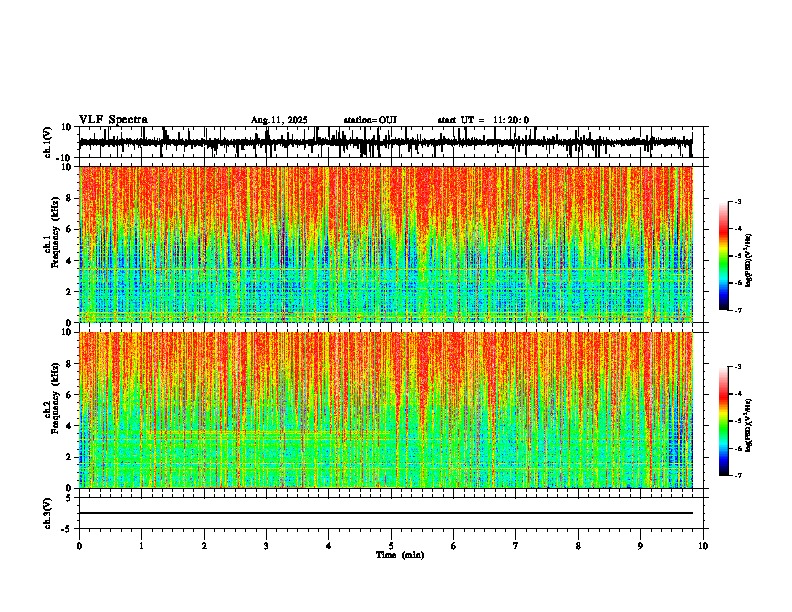
Task: Click the time axis tick label 3
Action: click(266, 546)
